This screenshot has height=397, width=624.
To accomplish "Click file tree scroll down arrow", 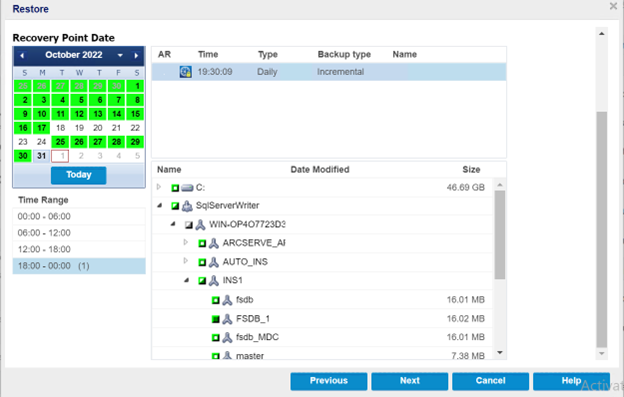I will click(500, 353).
